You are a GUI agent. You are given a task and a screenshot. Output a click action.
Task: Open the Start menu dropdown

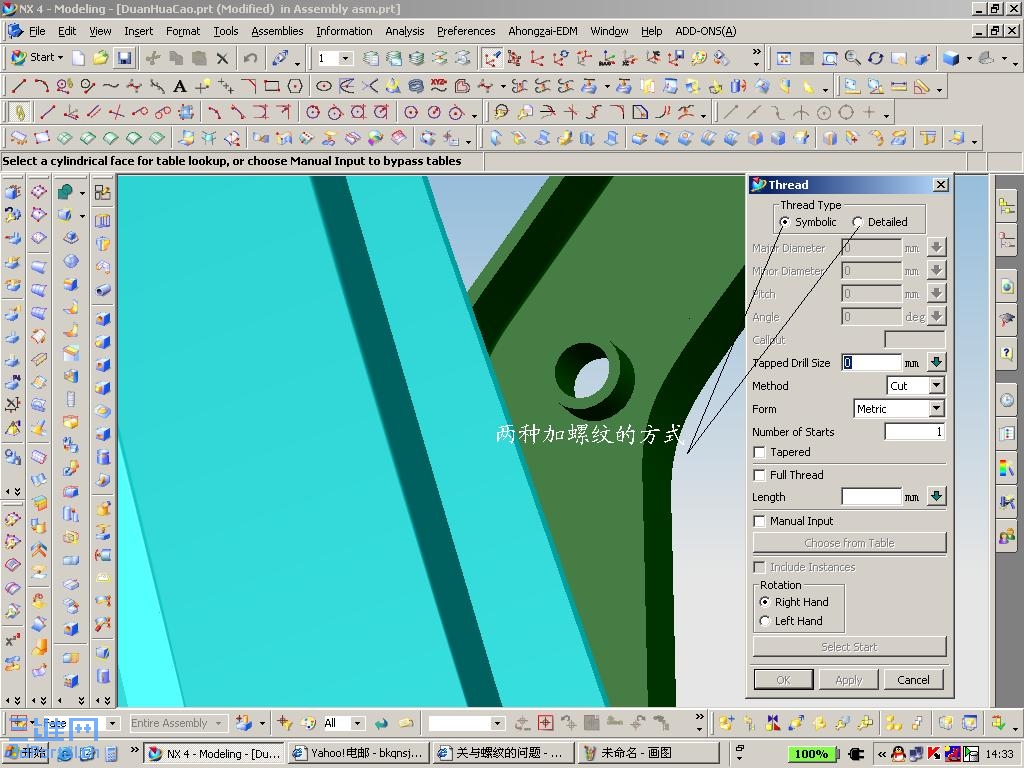pyautogui.click(x=37, y=57)
